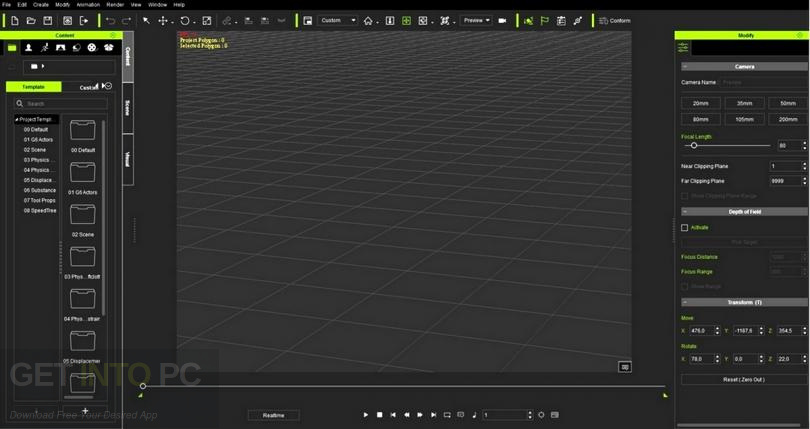810x429 pixels.
Task: Click the Realtime button
Action: click(x=274, y=415)
